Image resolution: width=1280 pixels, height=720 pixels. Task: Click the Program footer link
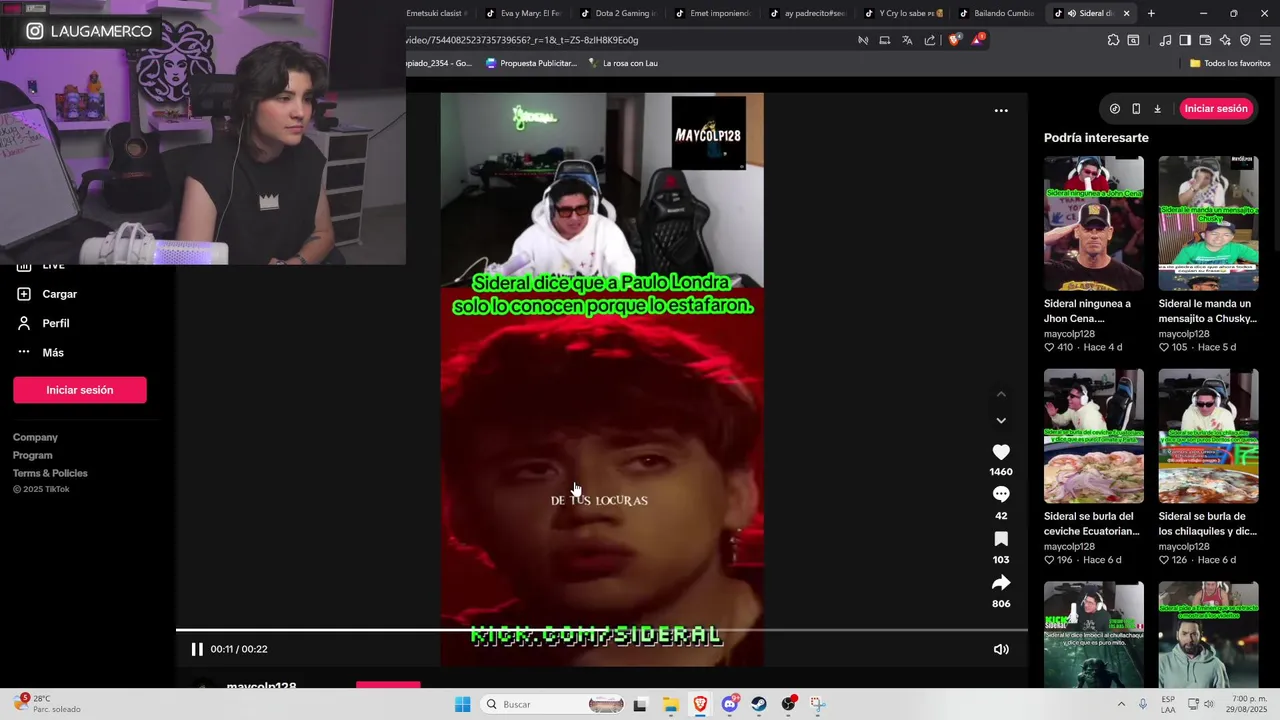coord(33,455)
